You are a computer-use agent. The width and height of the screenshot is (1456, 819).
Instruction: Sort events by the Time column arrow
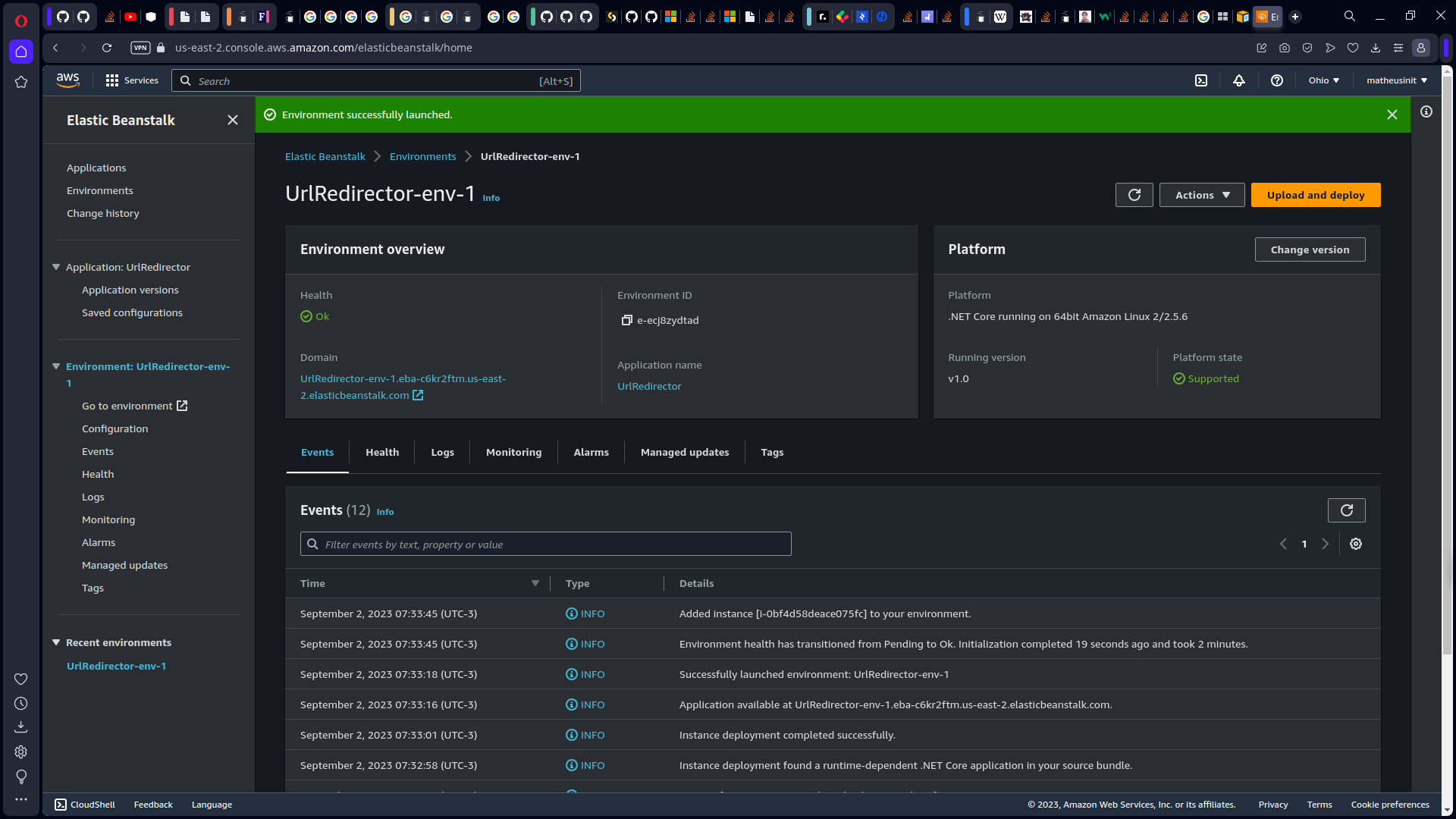pyautogui.click(x=535, y=583)
